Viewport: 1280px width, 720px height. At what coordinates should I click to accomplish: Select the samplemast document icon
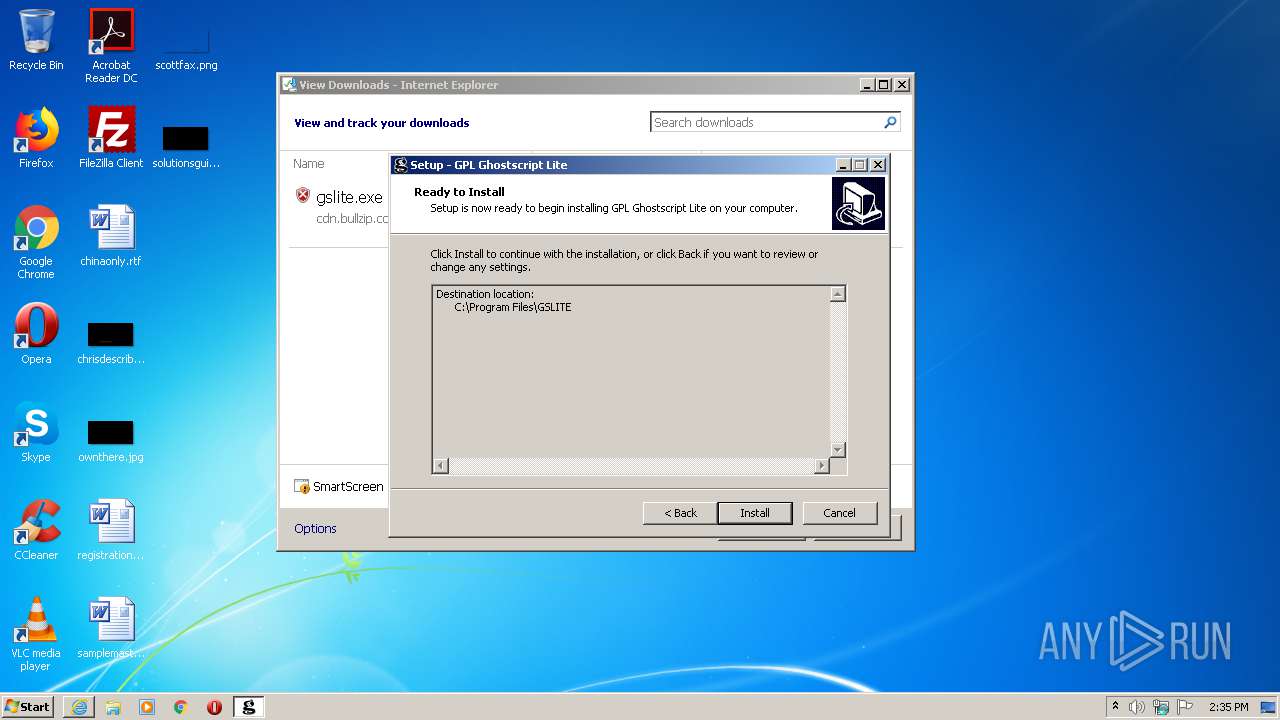(111, 628)
